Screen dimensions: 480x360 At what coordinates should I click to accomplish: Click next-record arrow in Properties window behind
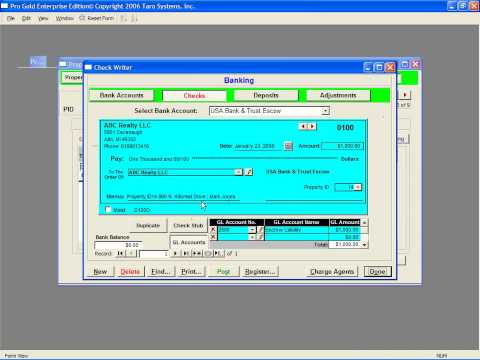[405, 95]
